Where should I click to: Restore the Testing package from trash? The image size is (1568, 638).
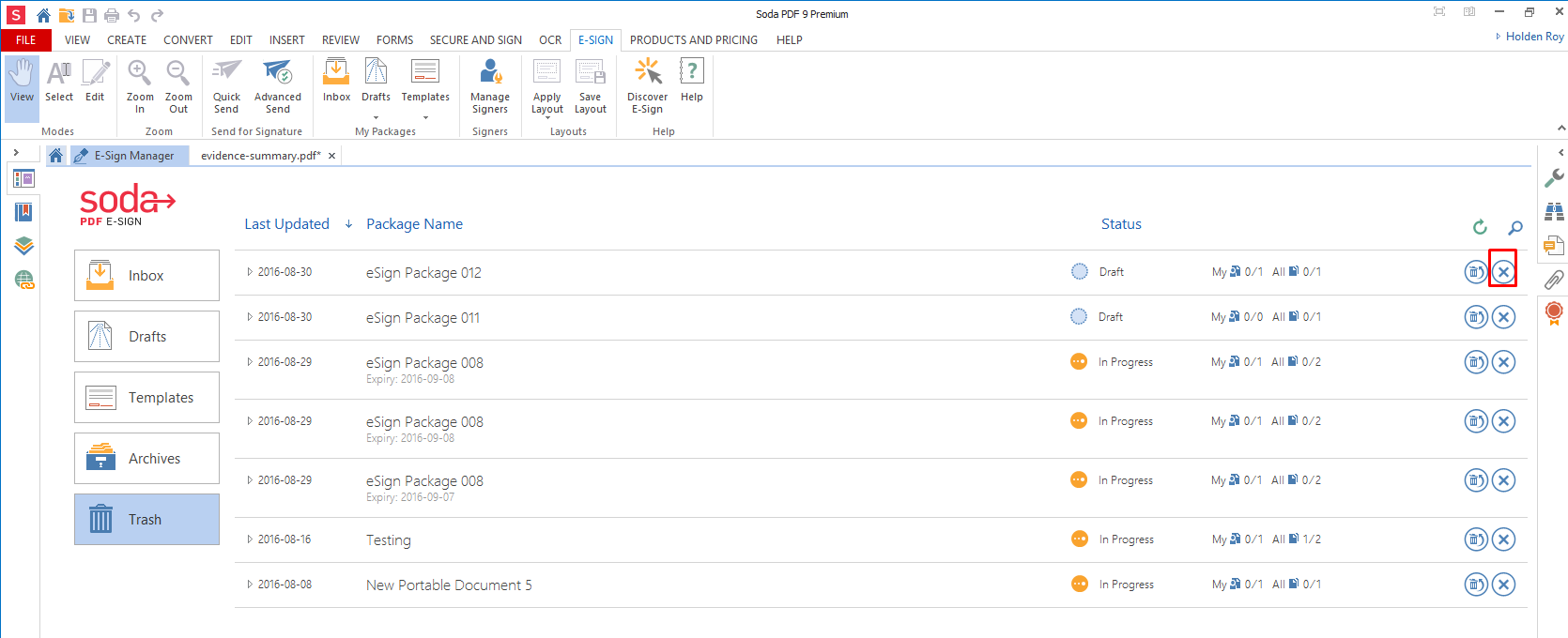1476,539
